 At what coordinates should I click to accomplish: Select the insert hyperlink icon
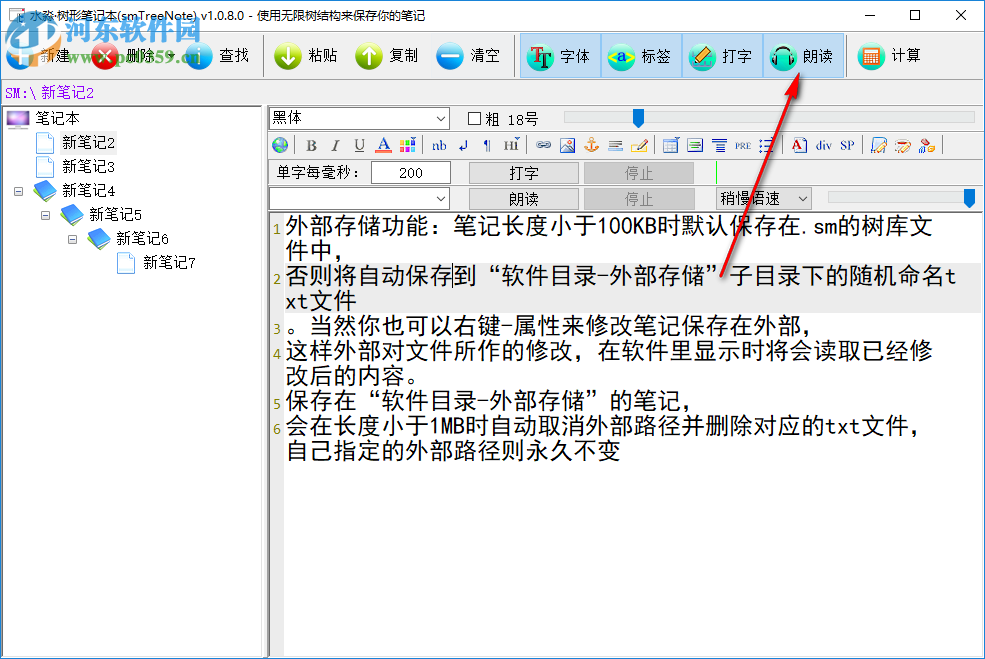click(x=543, y=145)
